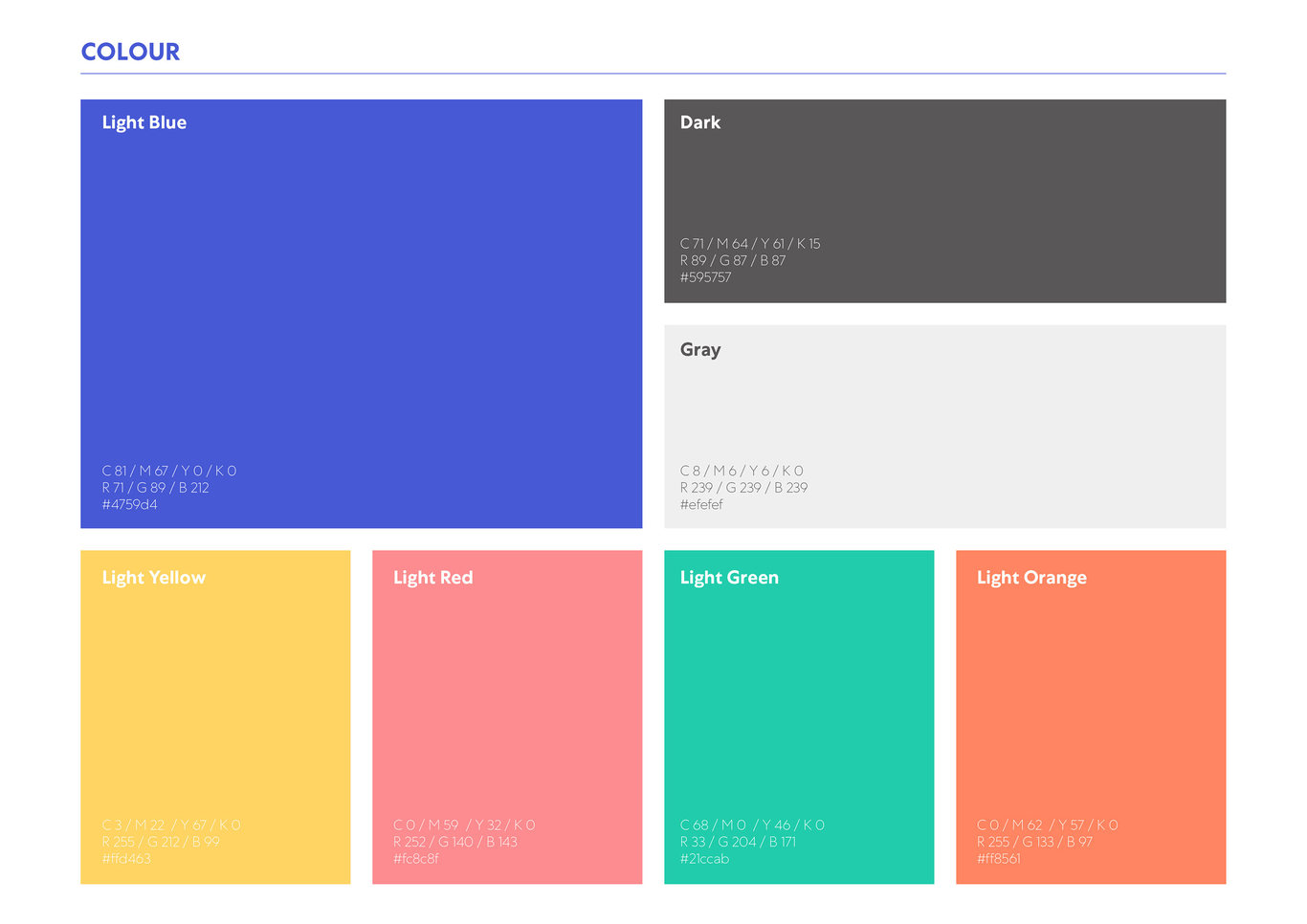Click the 'Gray' label text
The height and width of the screenshot is (924, 1307).
(700, 350)
